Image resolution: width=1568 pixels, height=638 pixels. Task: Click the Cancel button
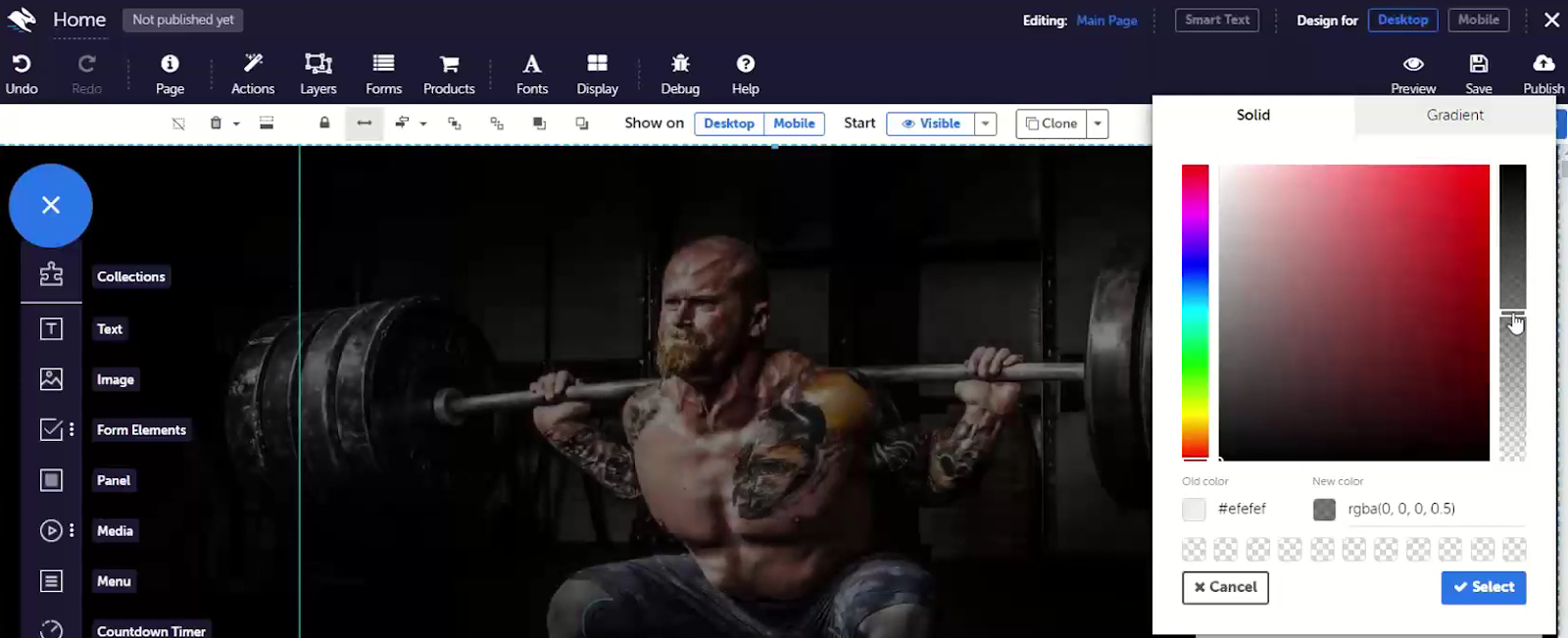(1225, 587)
